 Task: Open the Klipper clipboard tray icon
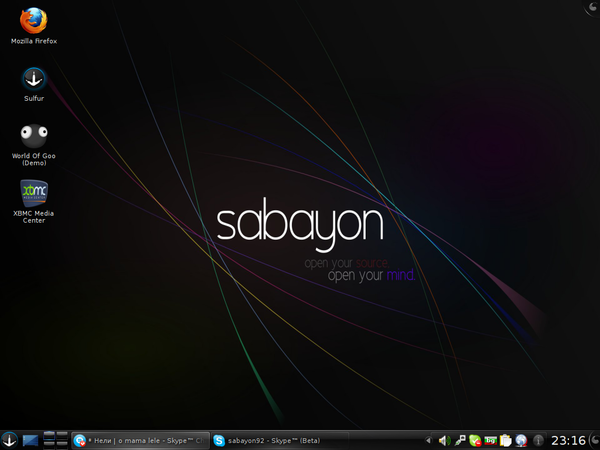click(x=505, y=441)
